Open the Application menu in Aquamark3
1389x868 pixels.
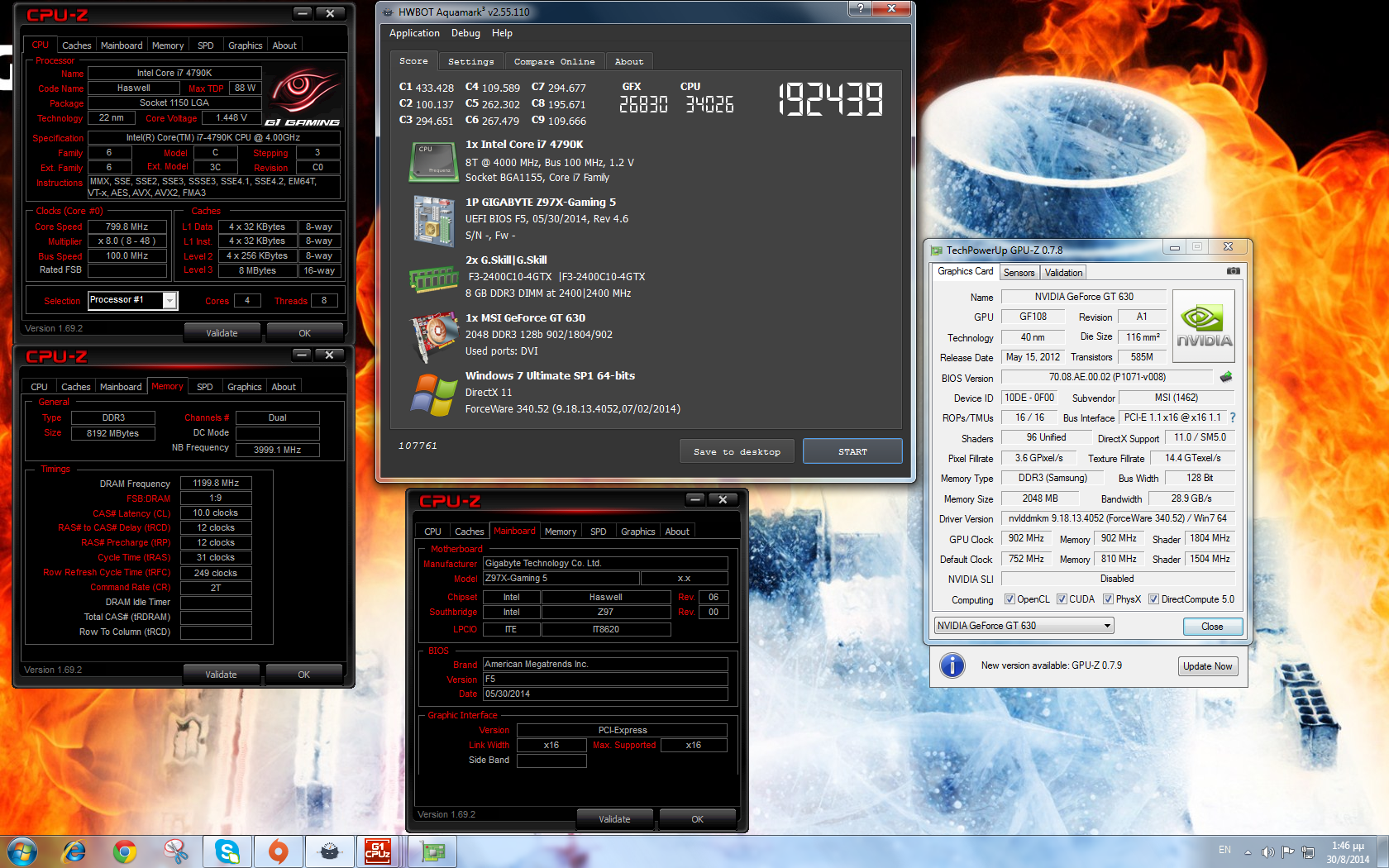click(414, 33)
